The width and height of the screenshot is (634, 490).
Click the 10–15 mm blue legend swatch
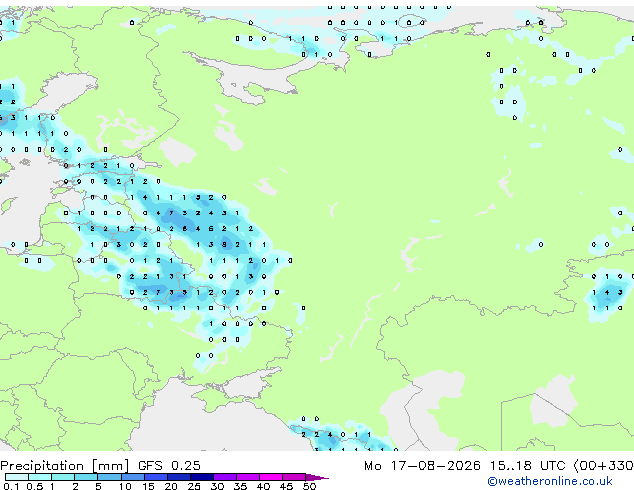click(133, 477)
